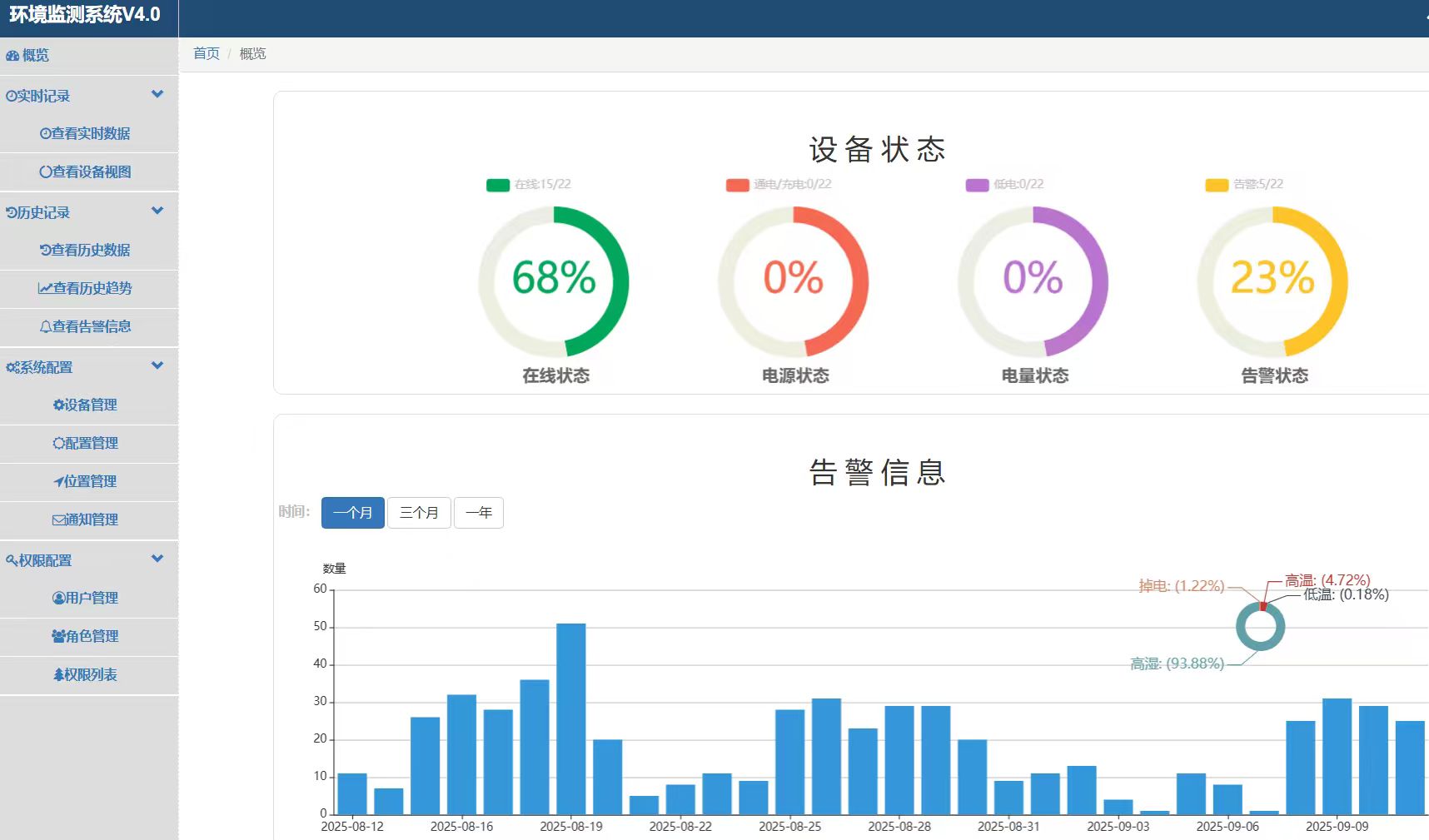1429x840 pixels.
Task: Click the dashboard icon beside 概览
Action: click(12, 56)
